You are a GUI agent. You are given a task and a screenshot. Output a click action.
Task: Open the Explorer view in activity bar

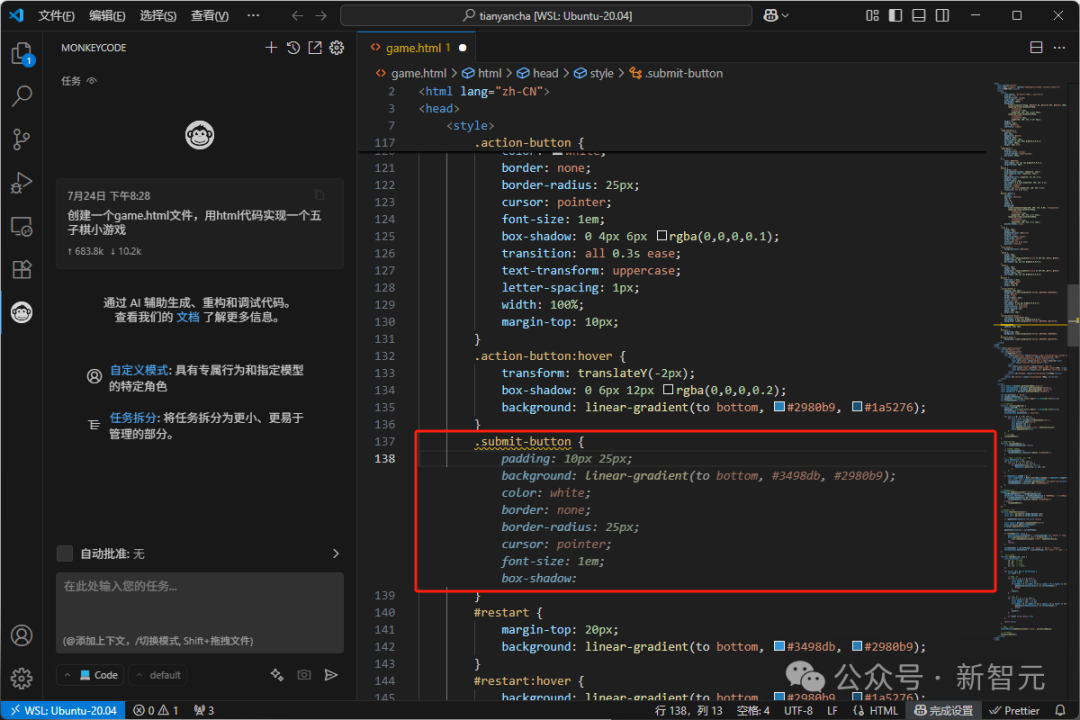pos(21,54)
